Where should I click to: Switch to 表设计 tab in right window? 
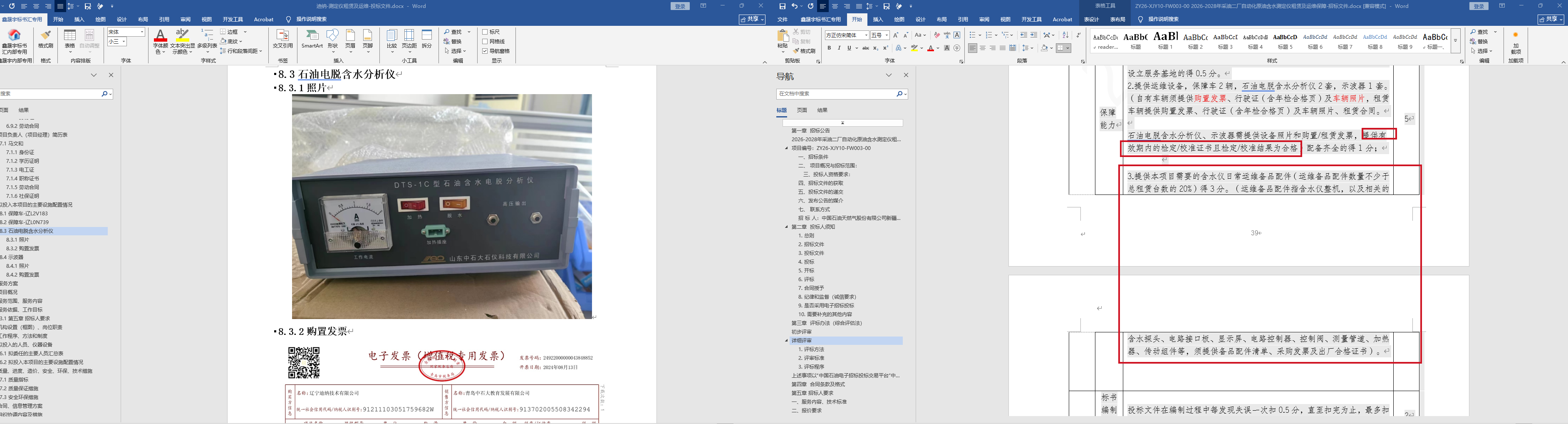(1091, 20)
